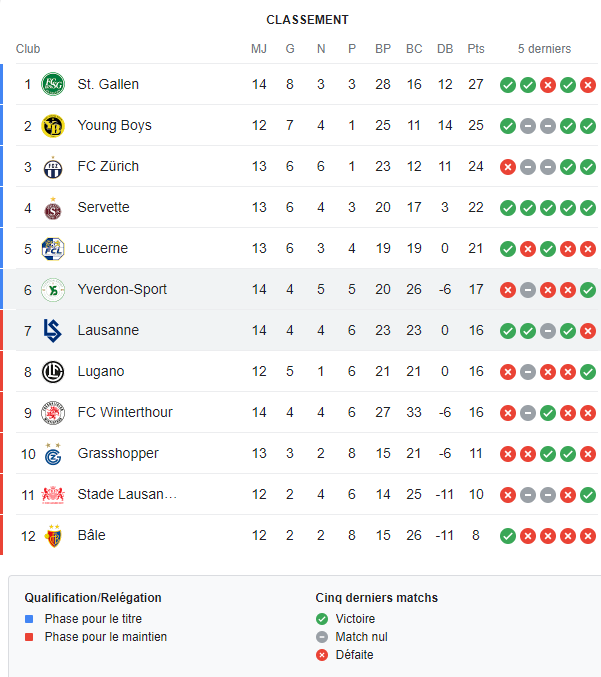Image resolution: width=601 pixels, height=677 pixels.
Task: Click the '5 derniers' column header
Action: pos(544,49)
